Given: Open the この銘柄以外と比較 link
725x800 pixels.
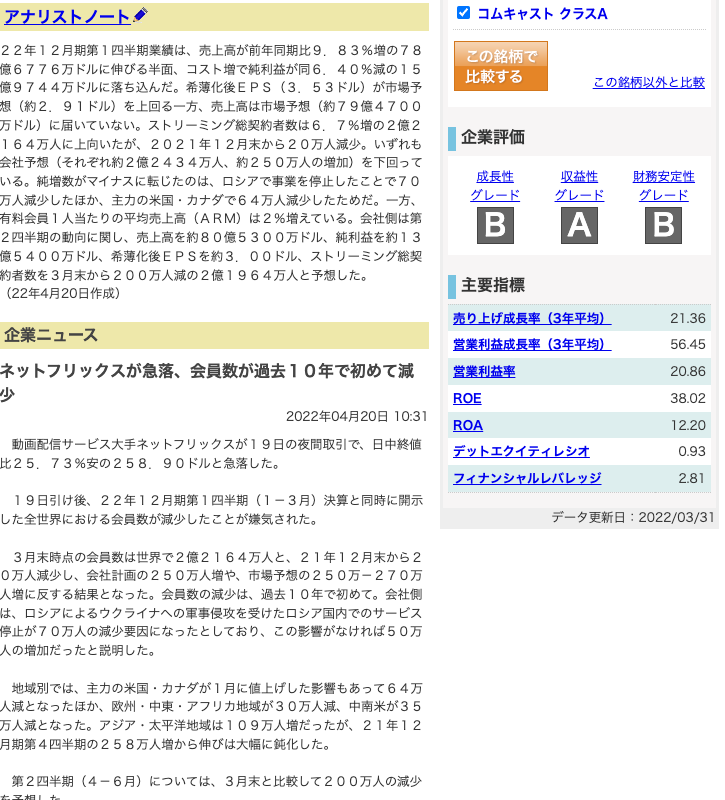Looking at the screenshot, I should [x=648, y=82].
